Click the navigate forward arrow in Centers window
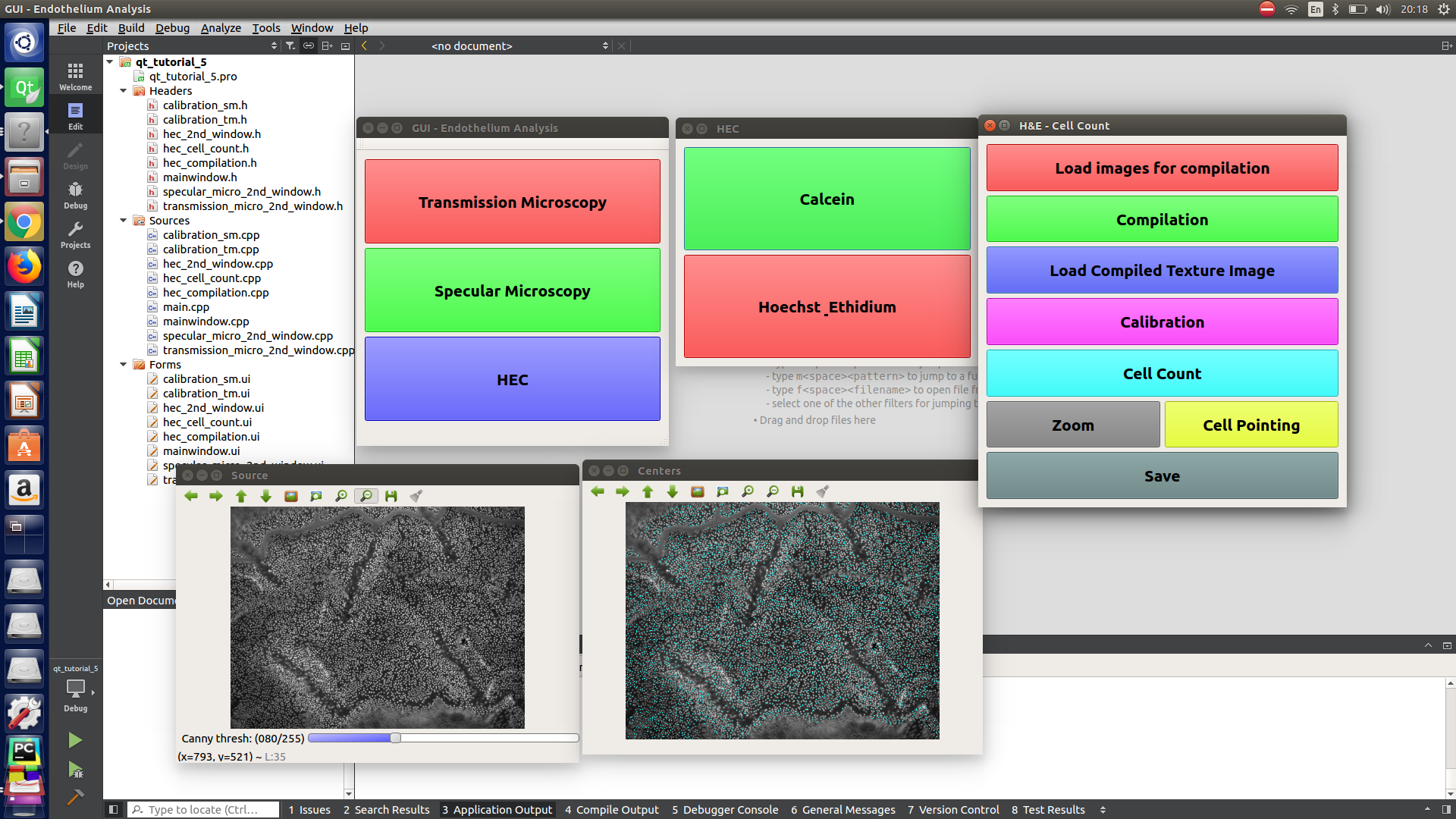The image size is (1456, 819). point(622,491)
